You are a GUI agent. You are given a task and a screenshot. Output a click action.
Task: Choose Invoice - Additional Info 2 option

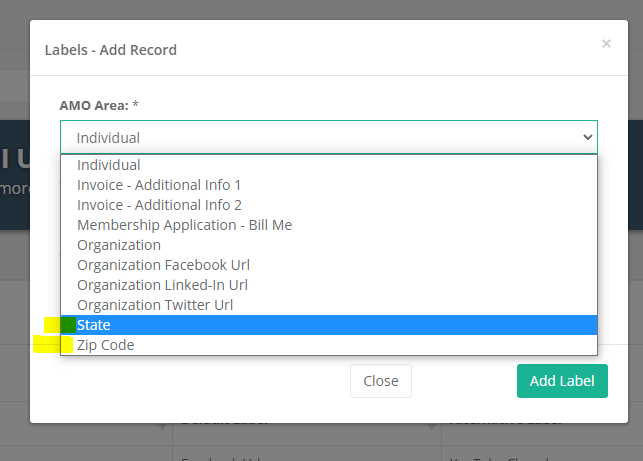pos(159,205)
